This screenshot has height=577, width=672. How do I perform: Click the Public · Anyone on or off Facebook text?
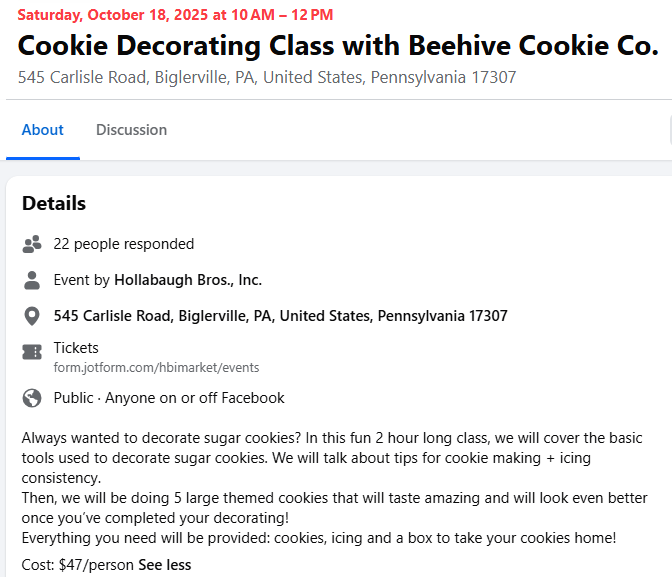169,398
